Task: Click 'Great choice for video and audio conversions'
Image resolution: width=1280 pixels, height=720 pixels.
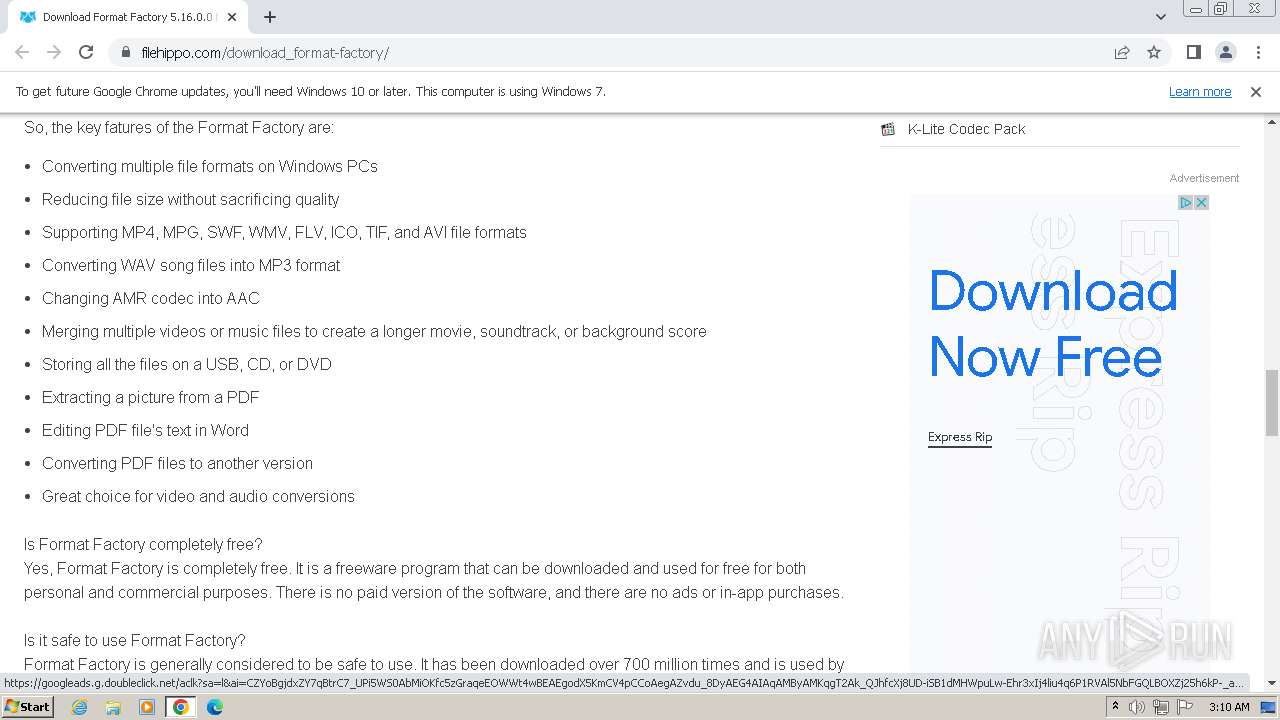Action: 198,496
